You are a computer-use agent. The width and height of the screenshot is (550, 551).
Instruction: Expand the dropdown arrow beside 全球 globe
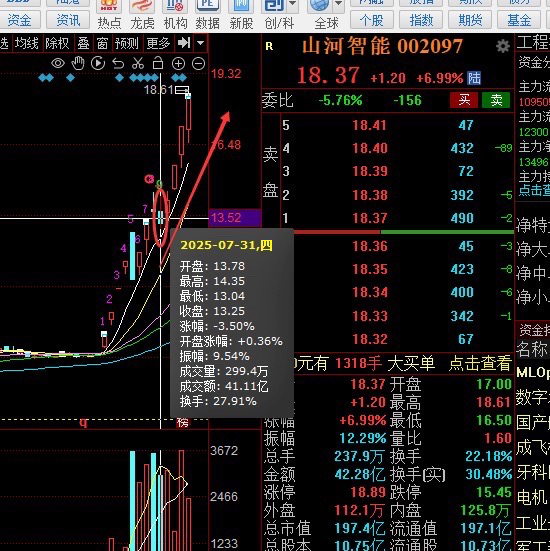pyautogui.click(x=338, y=4)
